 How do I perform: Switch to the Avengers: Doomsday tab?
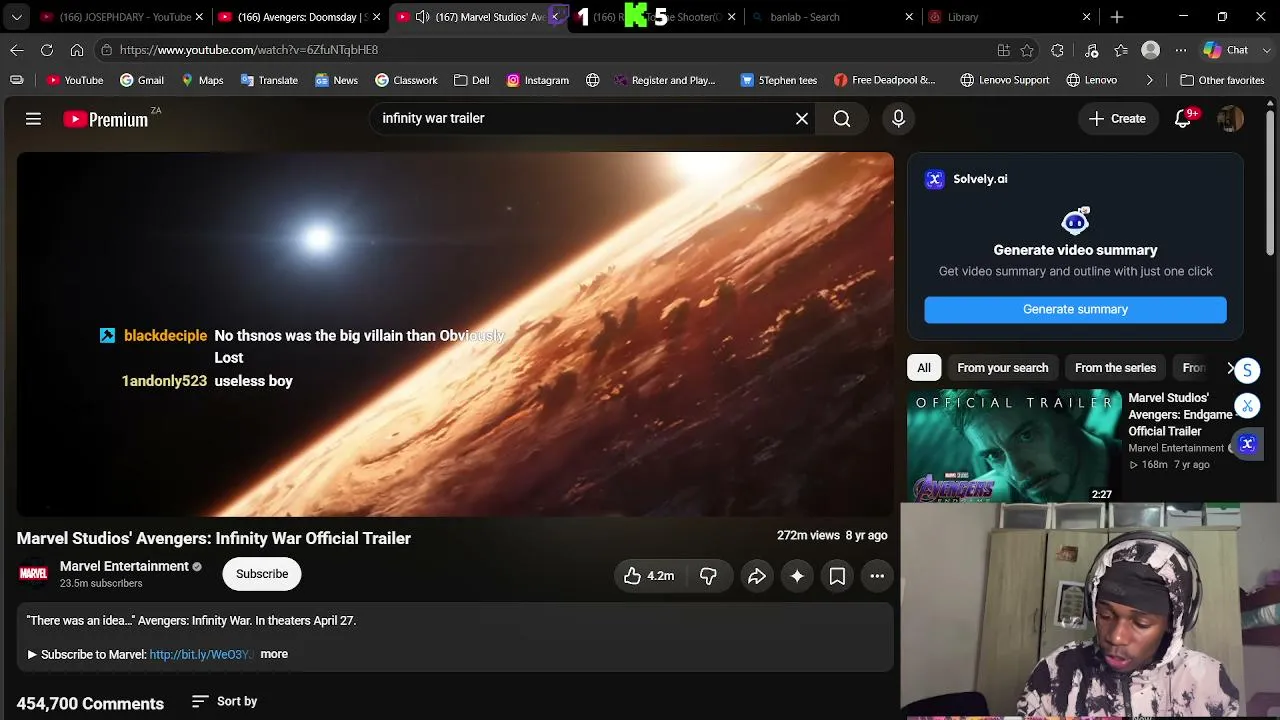[297, 17]
